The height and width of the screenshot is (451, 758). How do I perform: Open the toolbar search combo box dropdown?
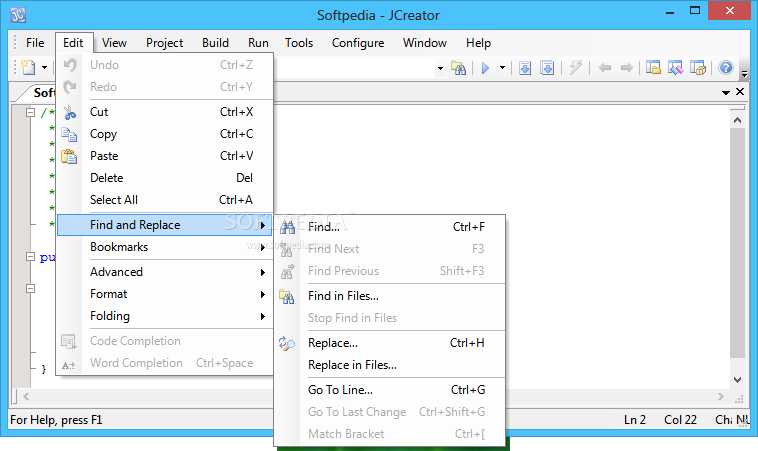pyautogui.click(x=440, y=68)
